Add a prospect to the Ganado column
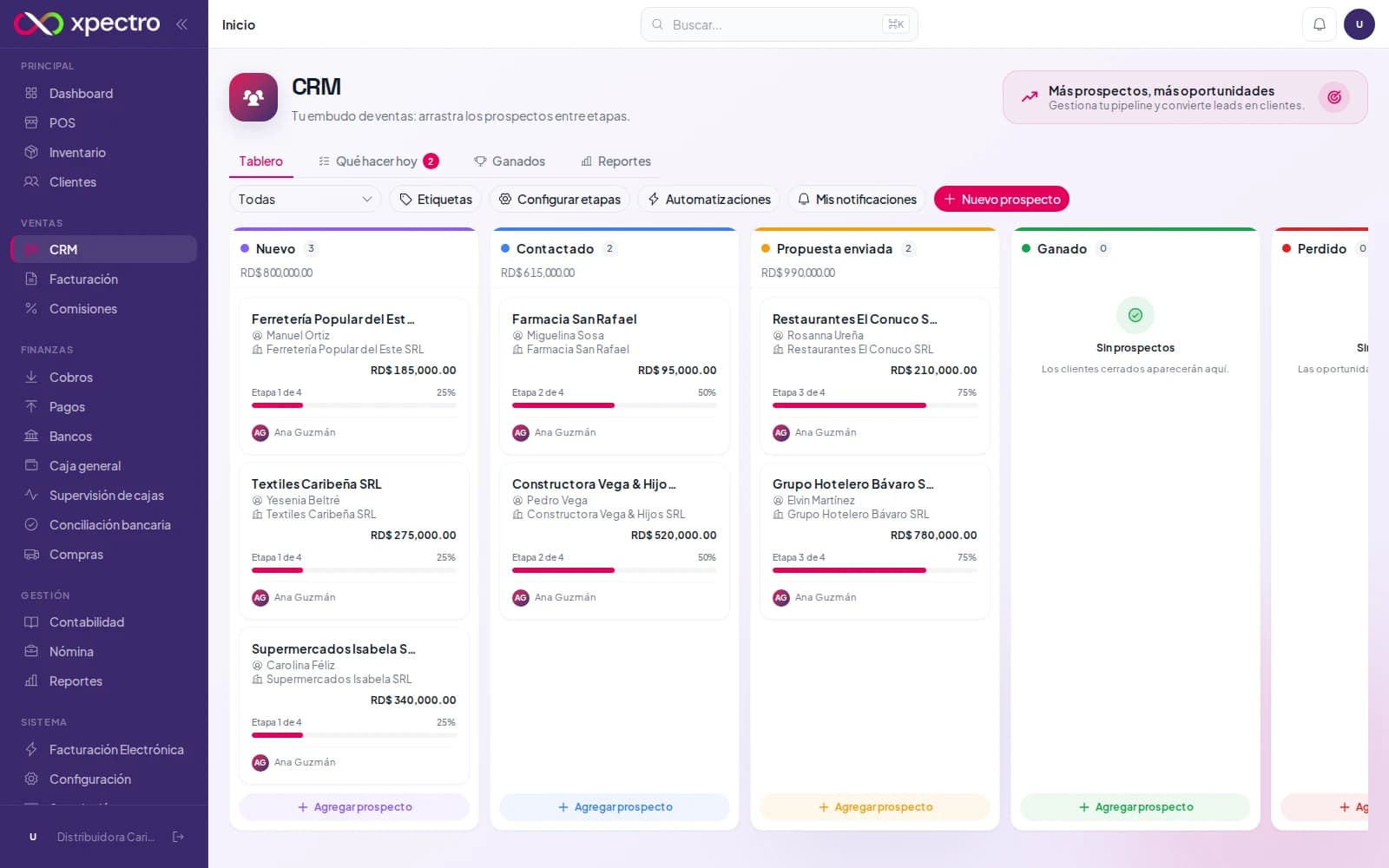The width and height of the screenshot is (1389, 868). coord(1136,807)
